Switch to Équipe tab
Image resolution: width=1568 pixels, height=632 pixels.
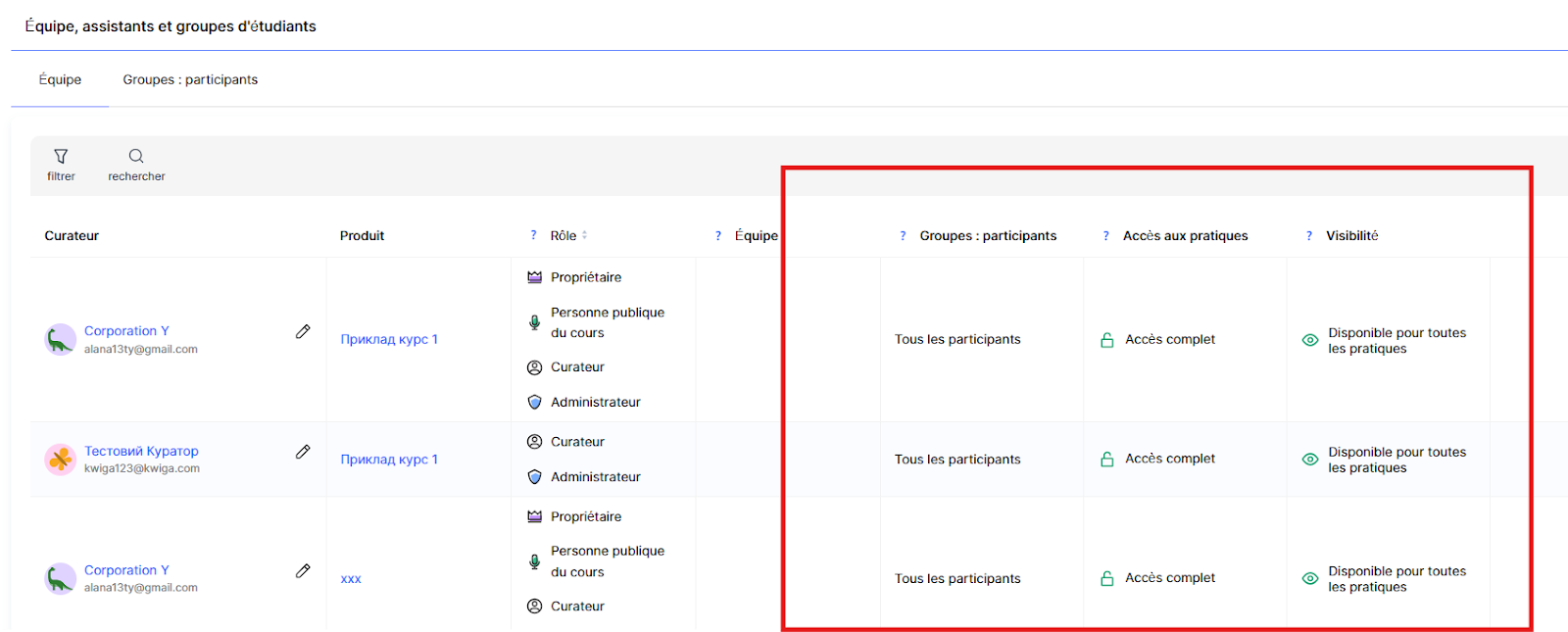pyautogui.click(x=60, y=80)
